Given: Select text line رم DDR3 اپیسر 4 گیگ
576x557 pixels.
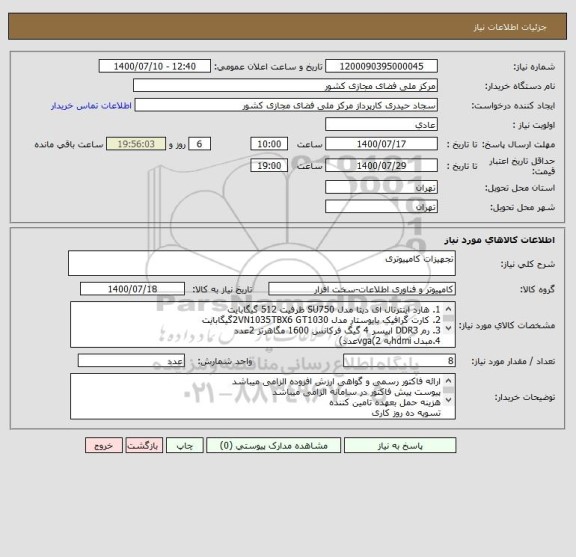Looking at the screenshot, I should point(337,331).
